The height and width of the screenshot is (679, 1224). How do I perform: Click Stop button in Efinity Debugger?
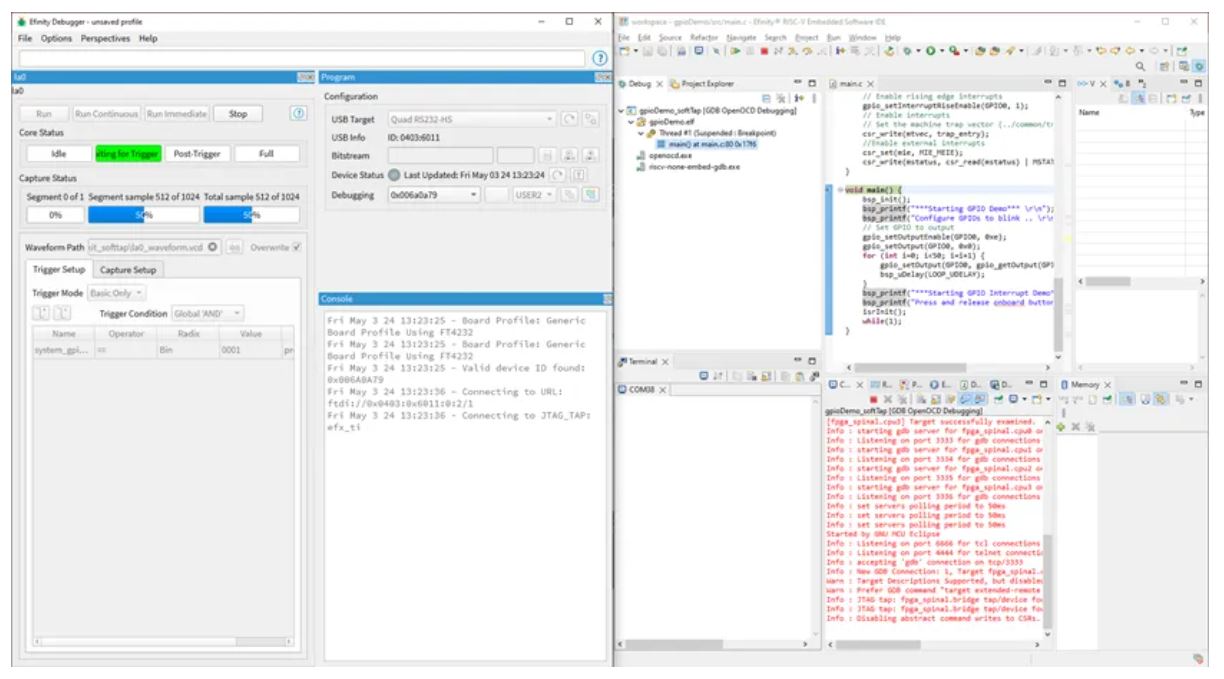[x=238, y=114]
